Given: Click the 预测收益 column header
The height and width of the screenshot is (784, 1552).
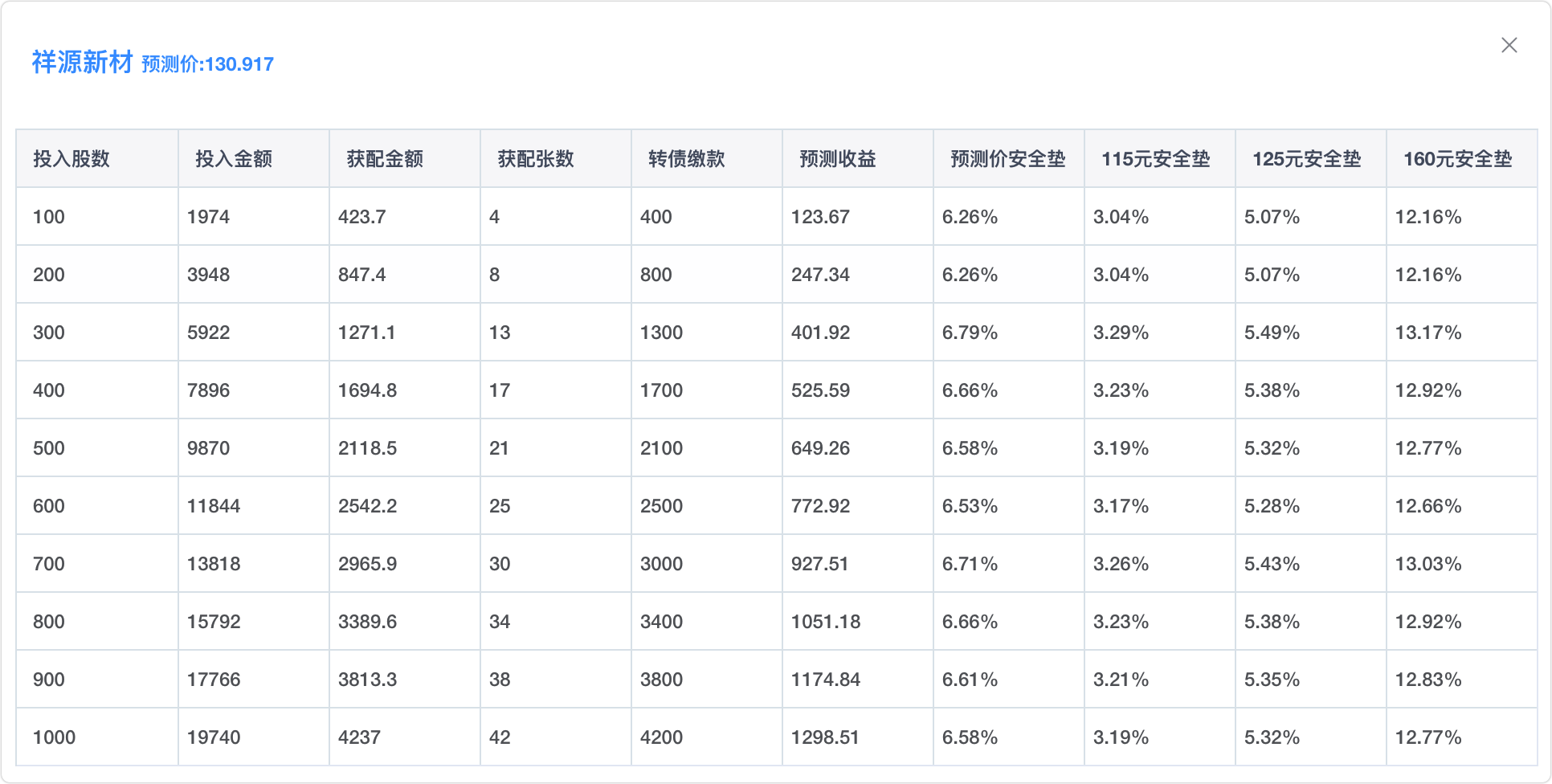Looking at the screenshot, I should (838, 159).
